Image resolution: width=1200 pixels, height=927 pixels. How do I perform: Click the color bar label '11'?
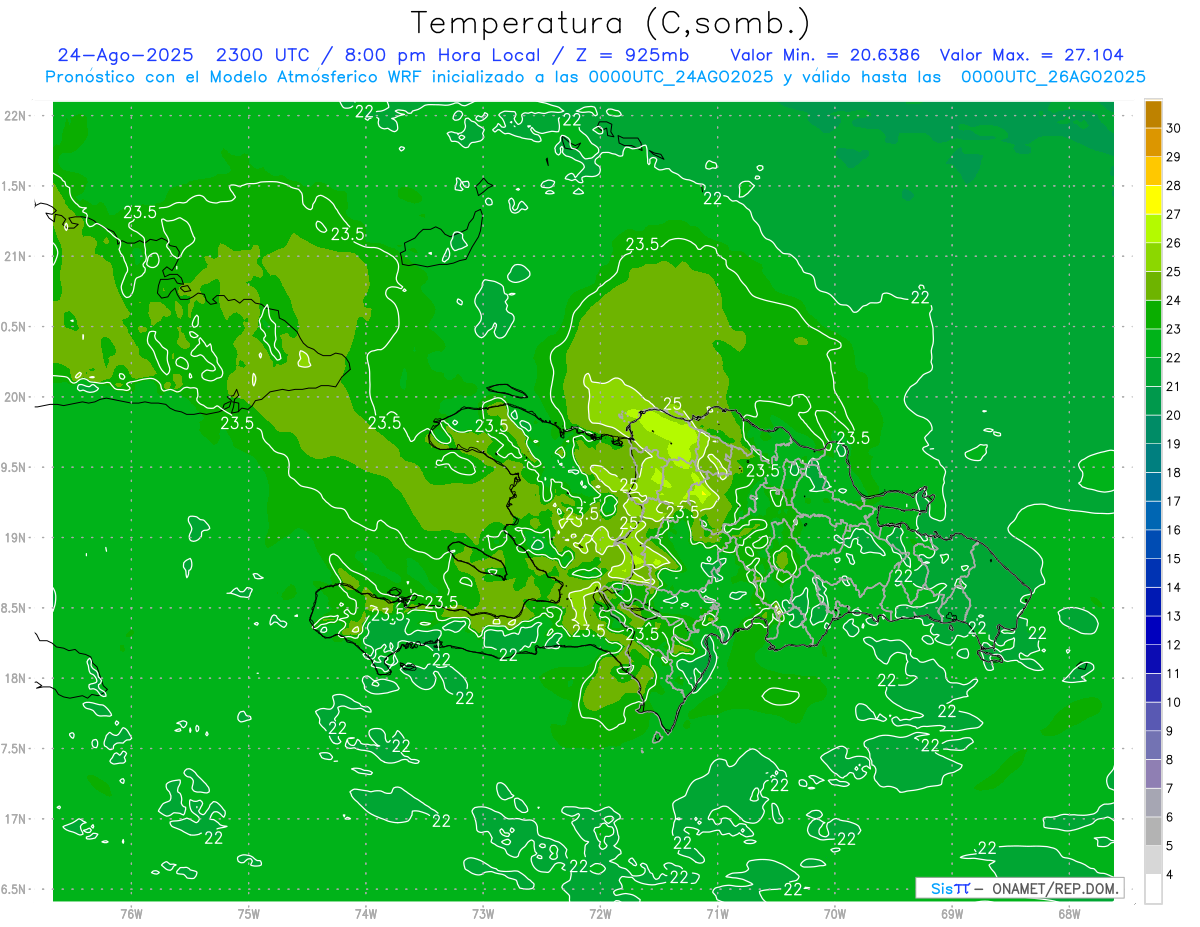[x=1174, y=674]
